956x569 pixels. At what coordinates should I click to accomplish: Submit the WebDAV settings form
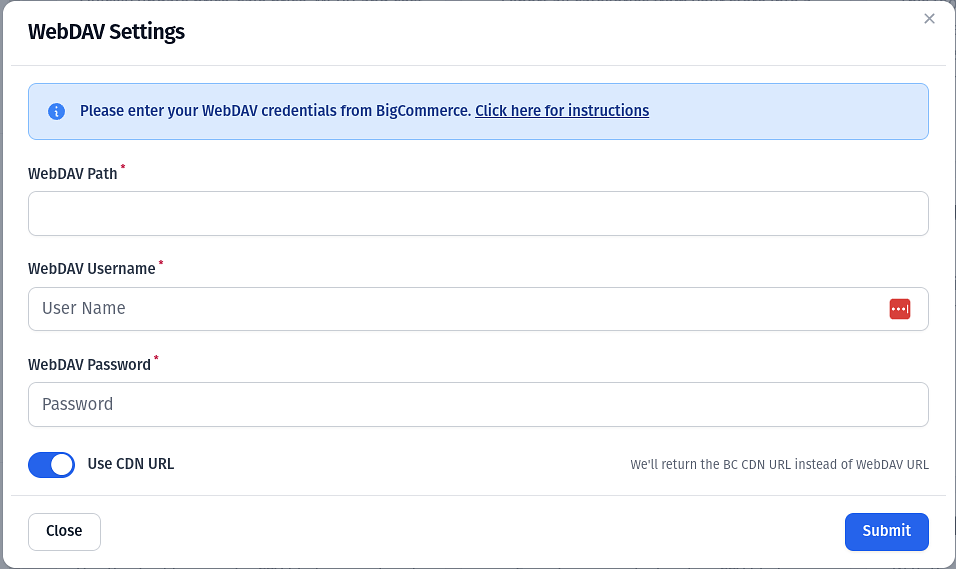[886, 532]
